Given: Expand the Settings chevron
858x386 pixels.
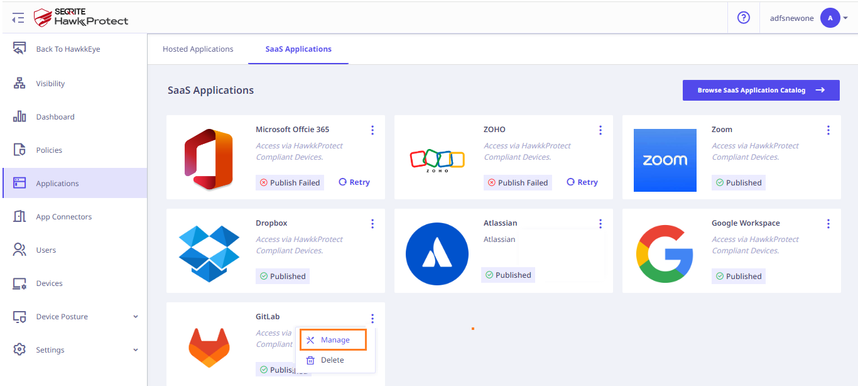Looking at the screenshot, I should click(136, 350).
